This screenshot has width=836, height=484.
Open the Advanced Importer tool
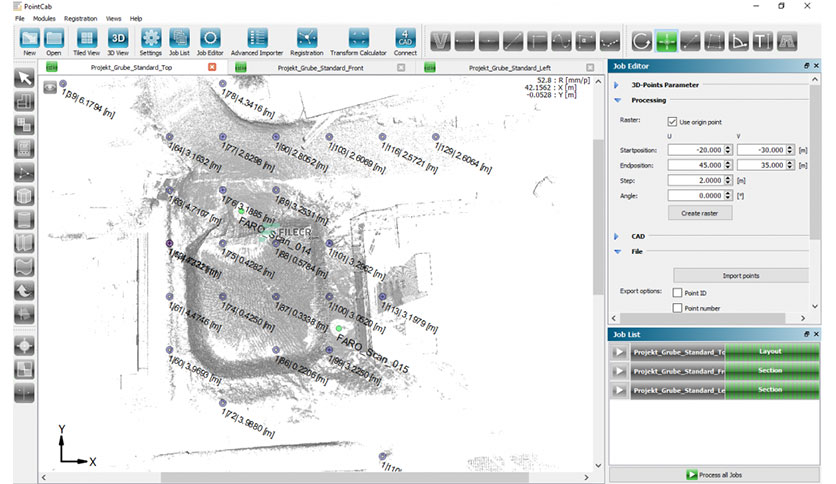pos(257,42)
